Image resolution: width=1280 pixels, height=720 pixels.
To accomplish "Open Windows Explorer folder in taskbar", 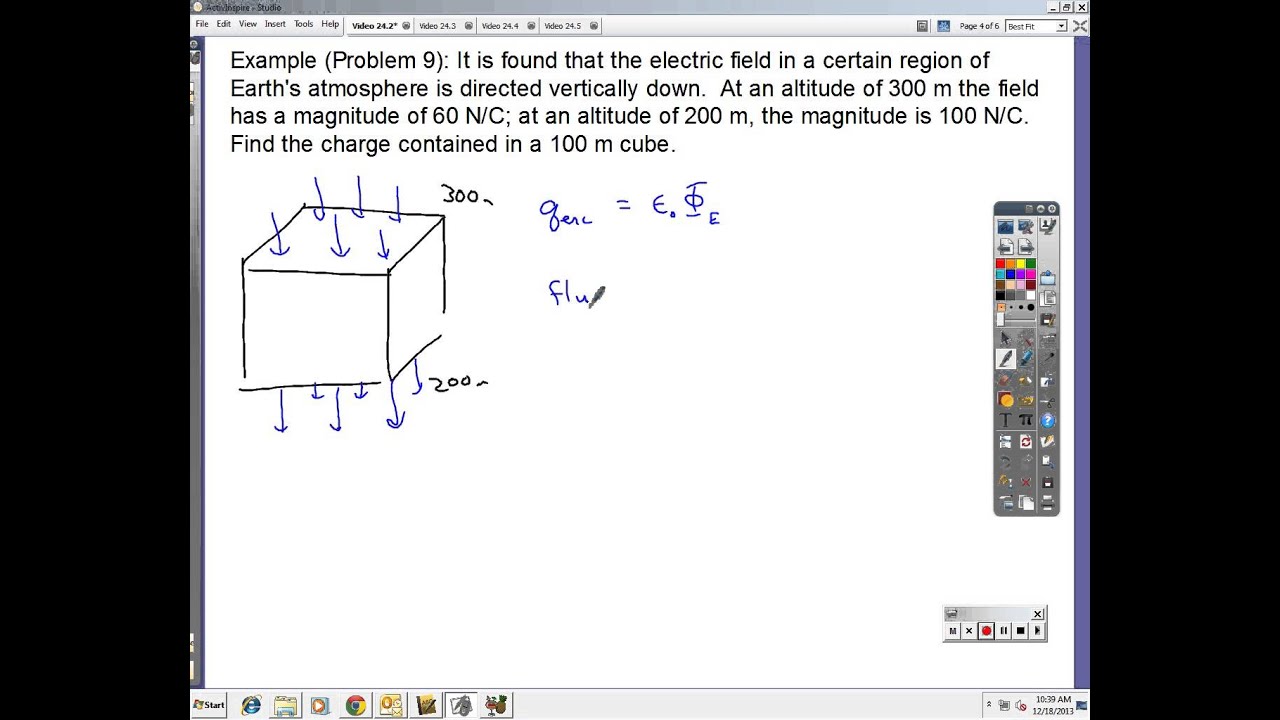I will [285, 706].
